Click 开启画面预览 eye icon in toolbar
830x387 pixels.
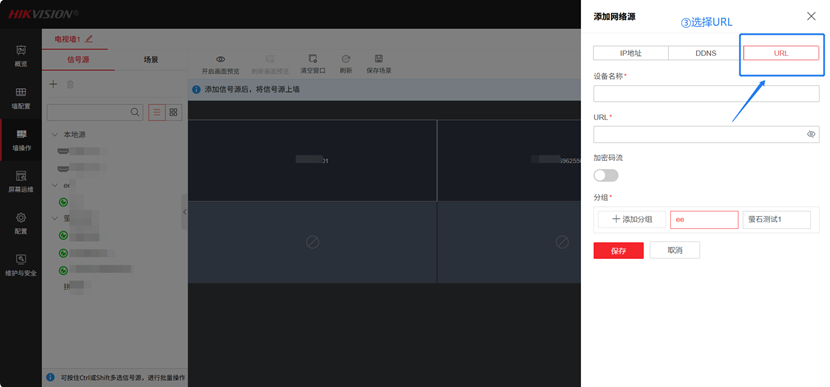221,59
